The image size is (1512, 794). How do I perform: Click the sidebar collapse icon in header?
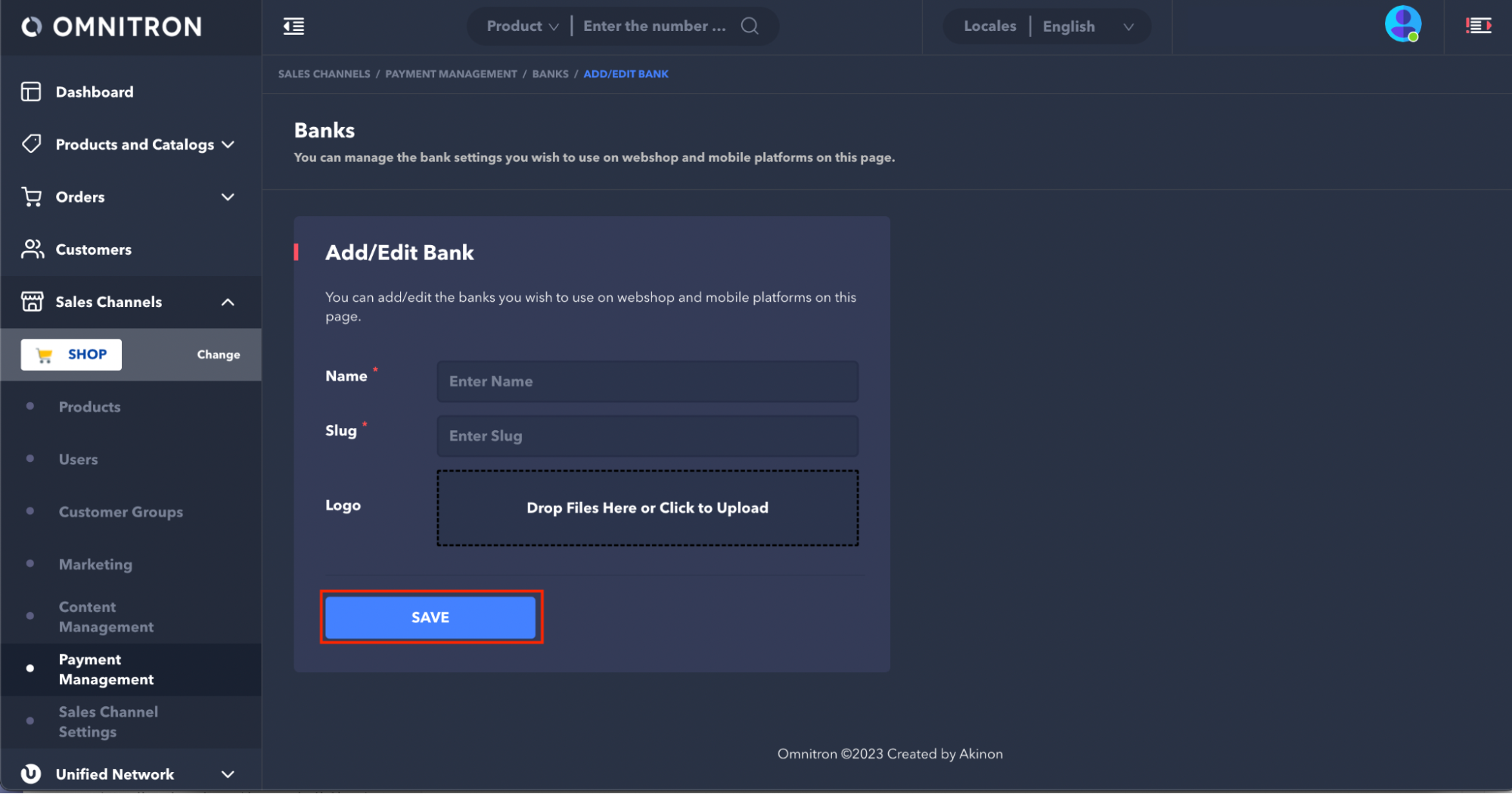click(293, 26)
